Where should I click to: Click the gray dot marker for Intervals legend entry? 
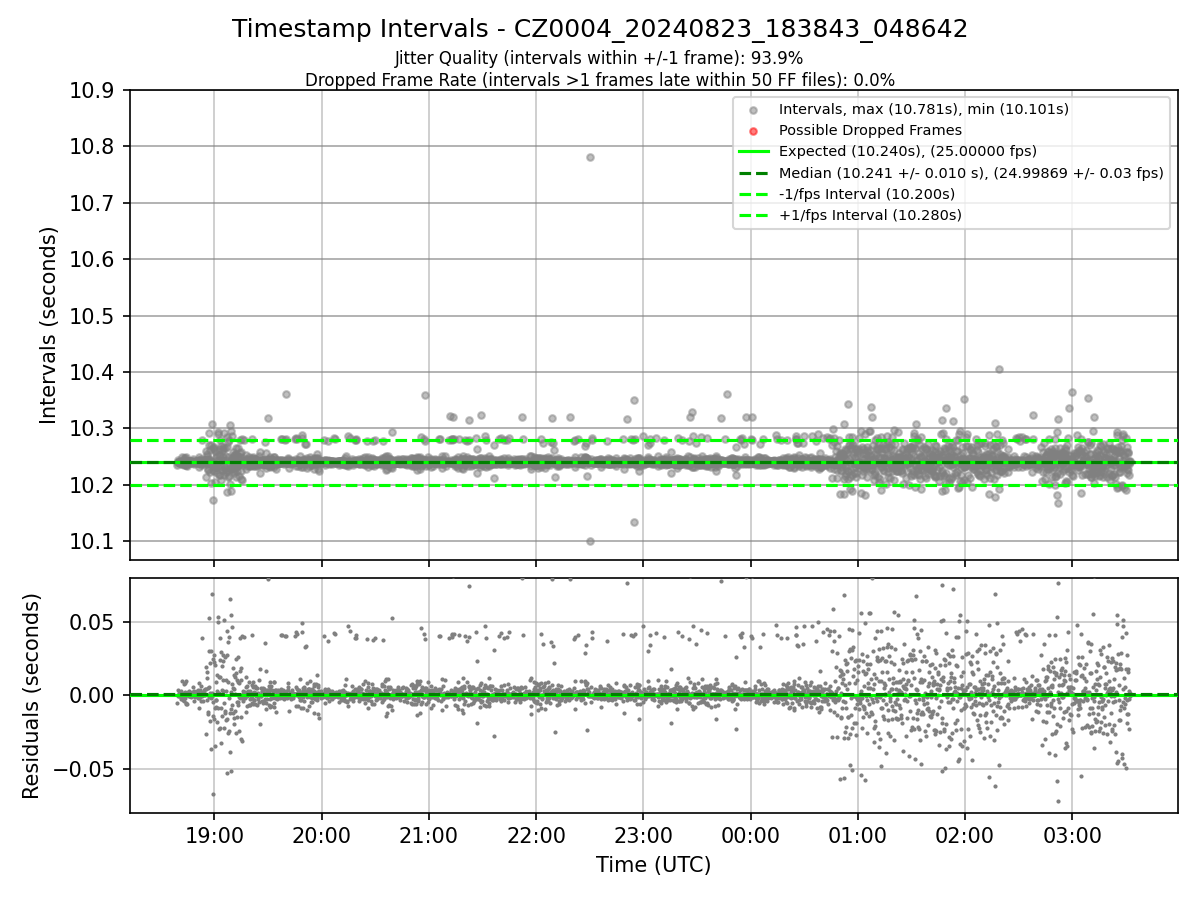(x=754, y=109)
